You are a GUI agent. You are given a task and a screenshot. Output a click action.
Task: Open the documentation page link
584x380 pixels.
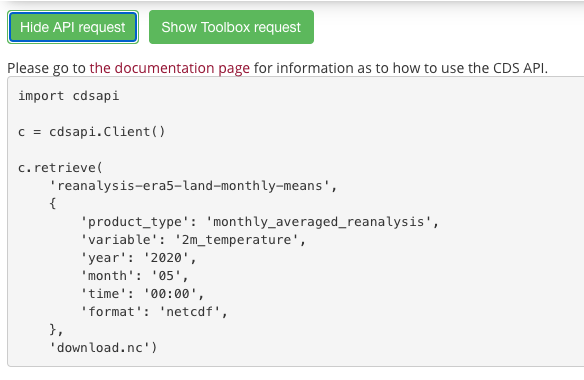coord(169,68)
